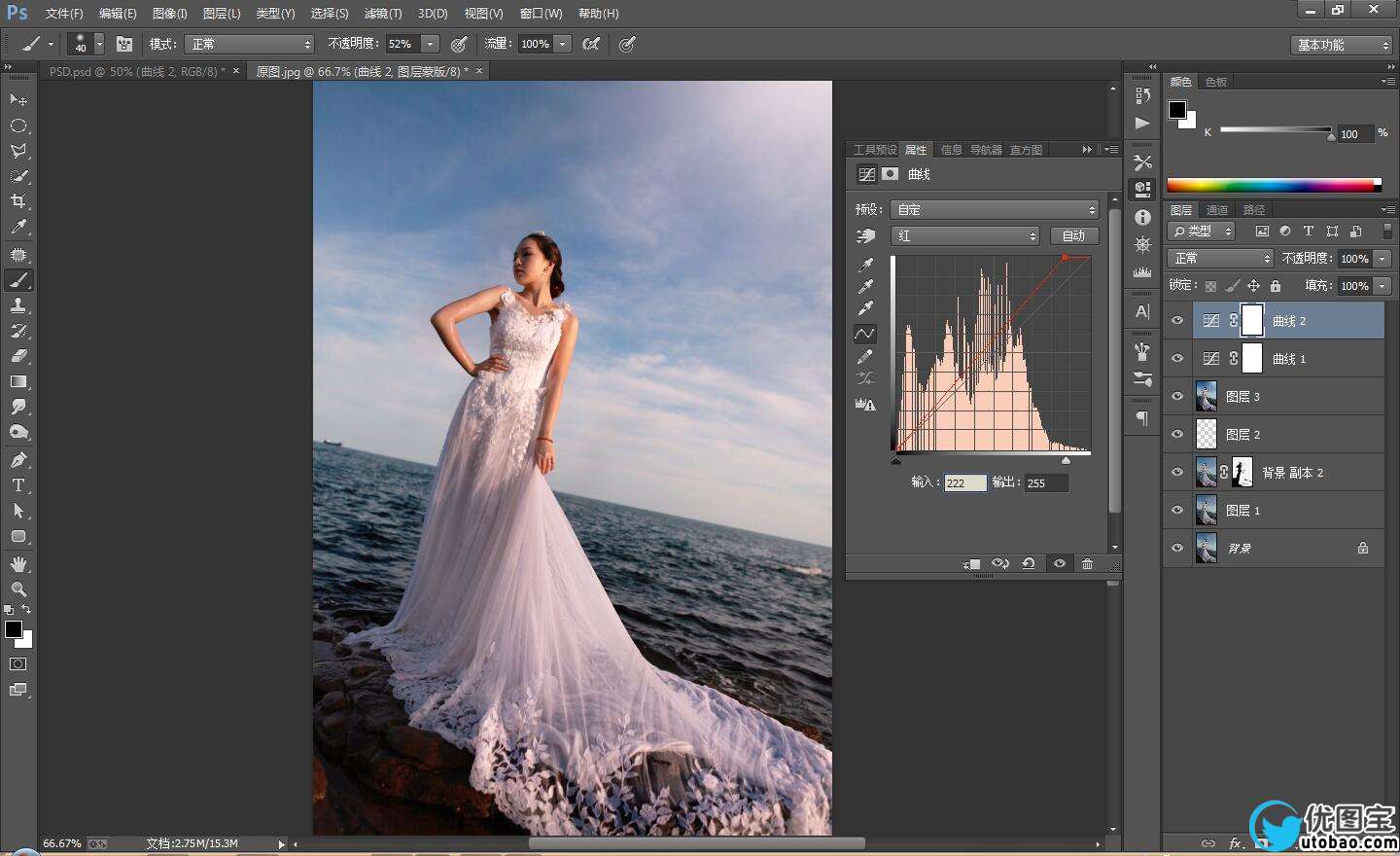
Task: Hide the 背景 副本 2 layer
Action: pyautogui.click(x=1177, y=473)
